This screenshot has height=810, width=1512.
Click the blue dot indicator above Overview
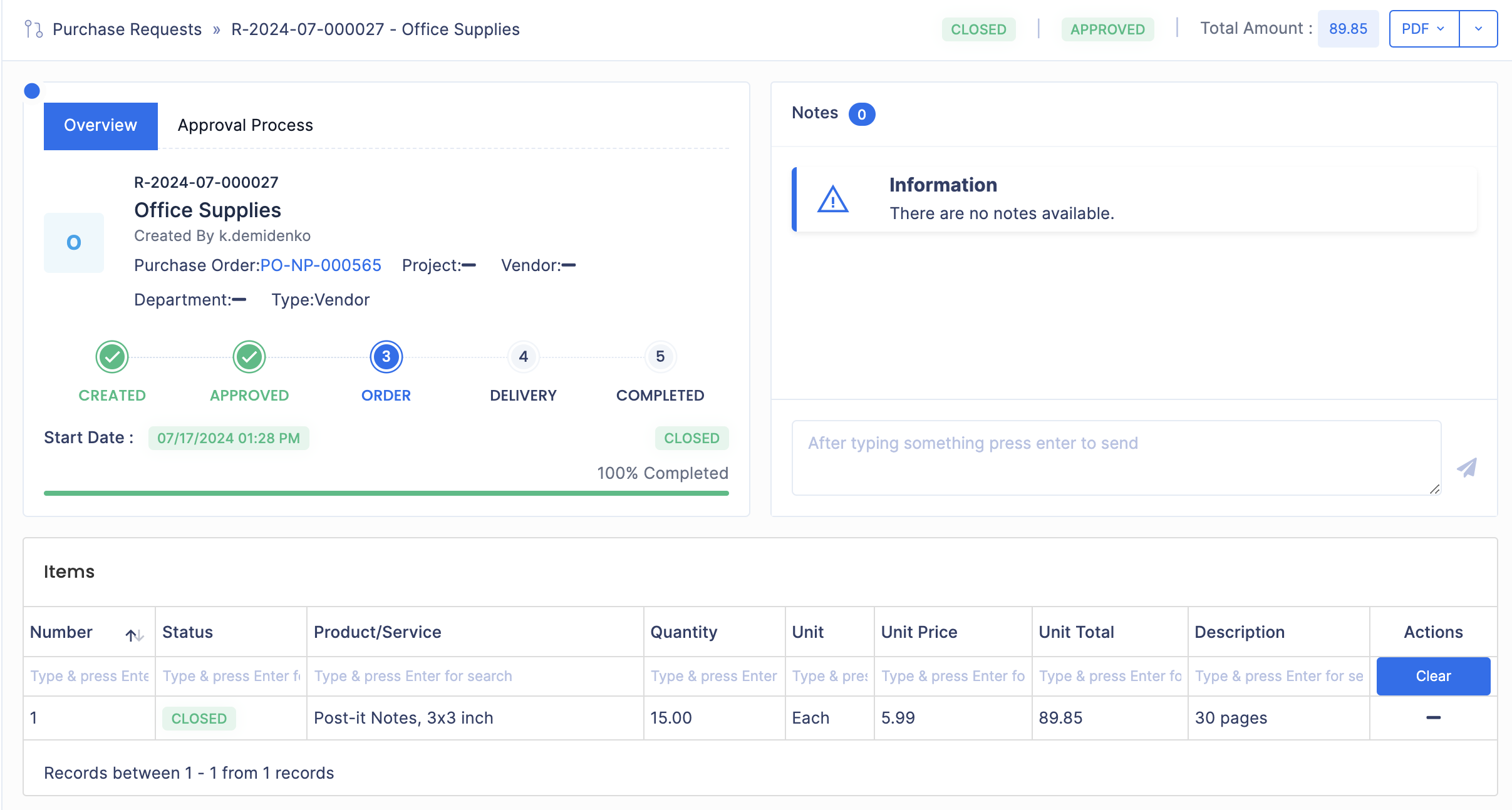tap(32, 91)
